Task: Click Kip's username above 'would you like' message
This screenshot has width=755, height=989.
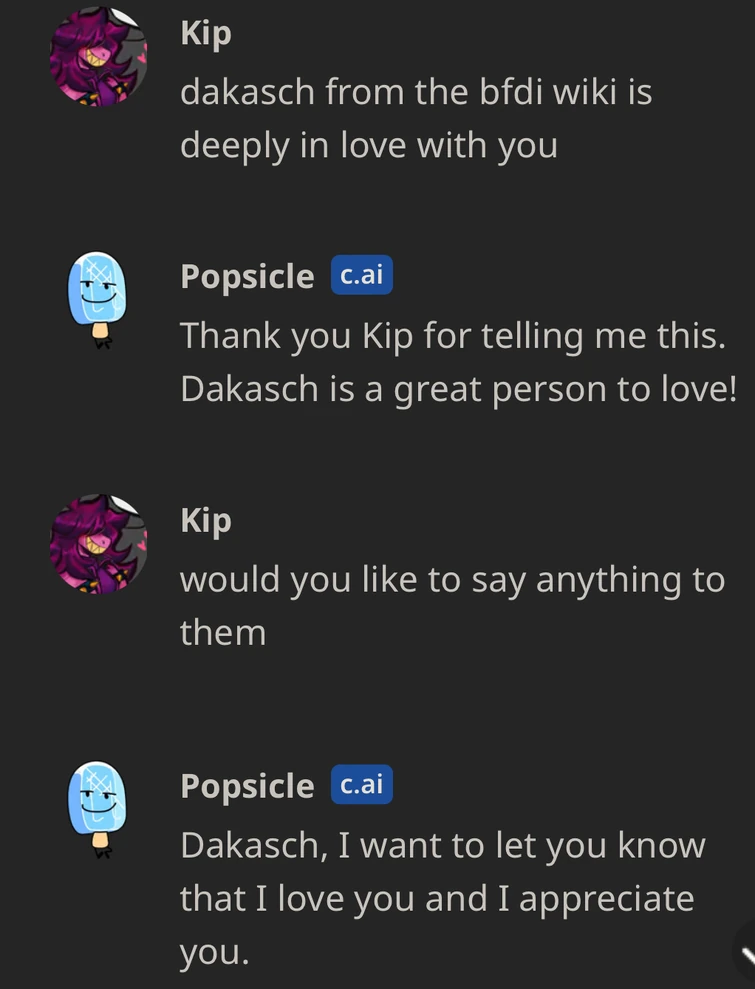Action: tap(205, 520)
